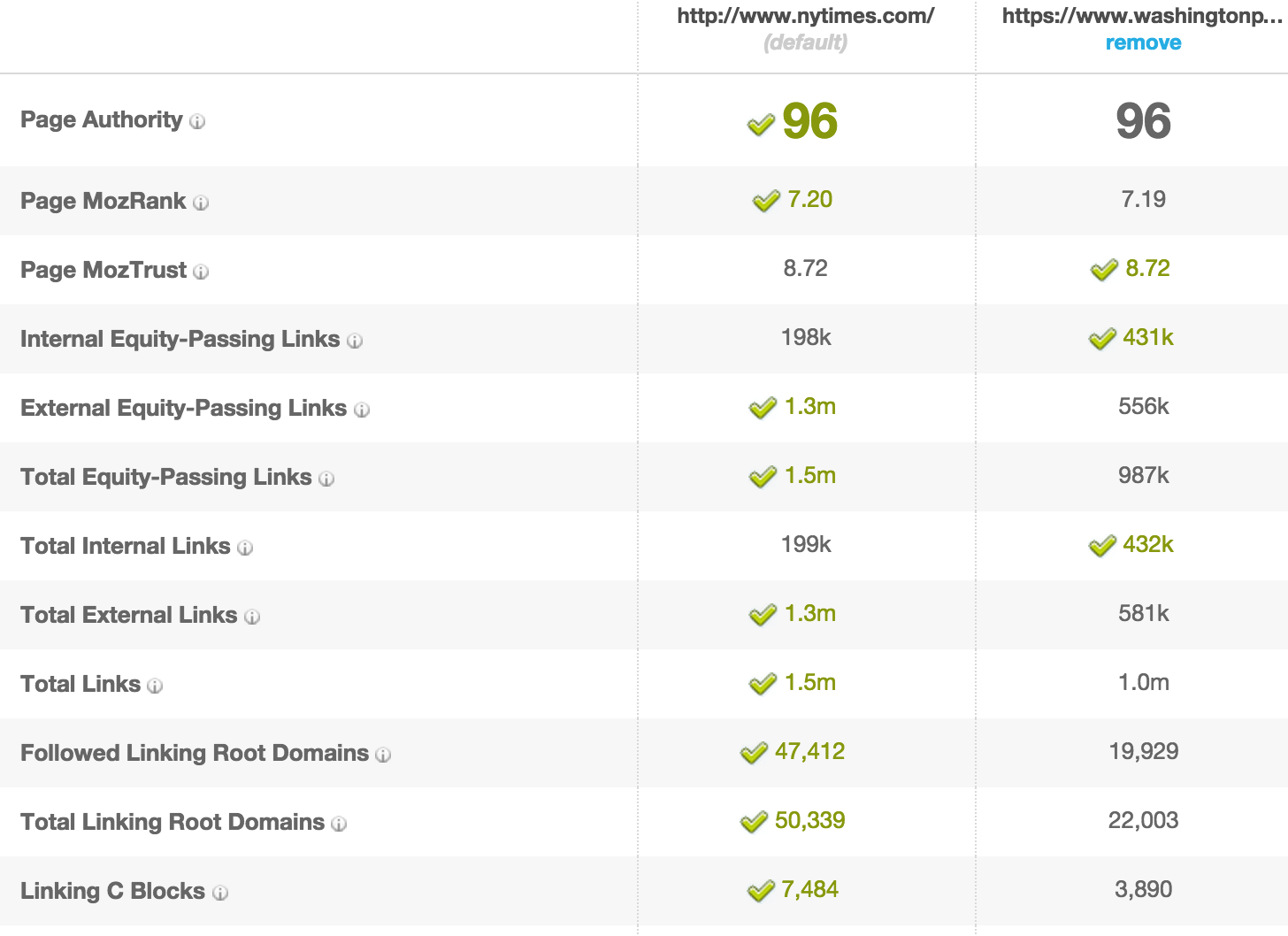Screen dimensions: 1288x936
Task: Click External Equity-Passing Links info icon
Action: click(362, 410)
